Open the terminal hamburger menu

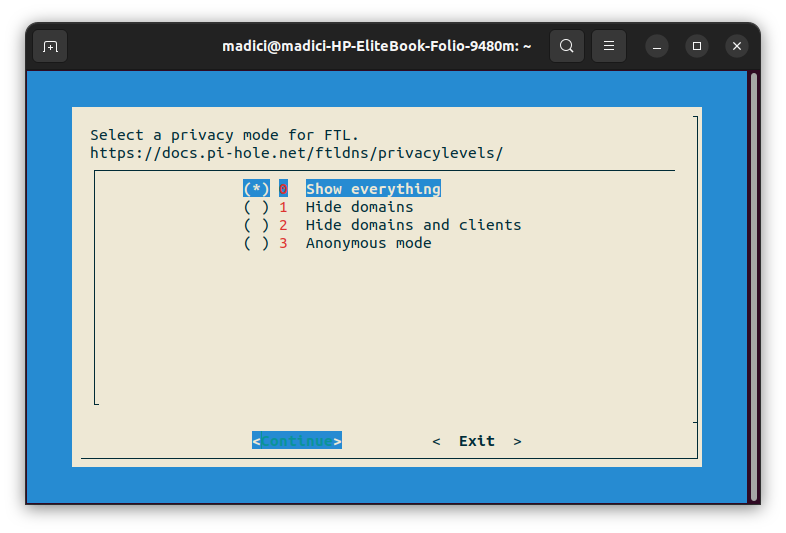tap(609, 46)
